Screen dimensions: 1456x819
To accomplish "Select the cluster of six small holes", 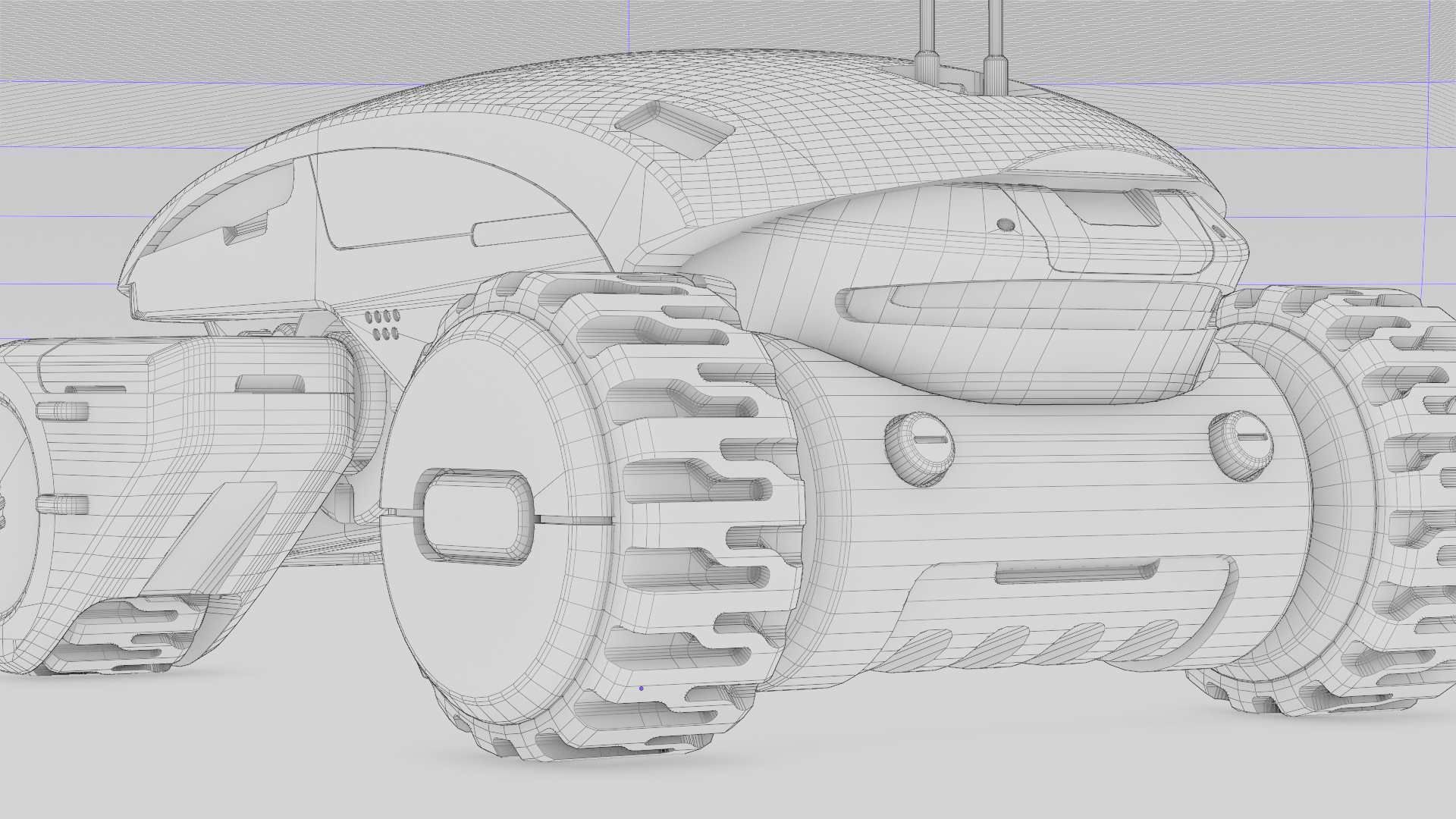I will click(x=382, y=324).
